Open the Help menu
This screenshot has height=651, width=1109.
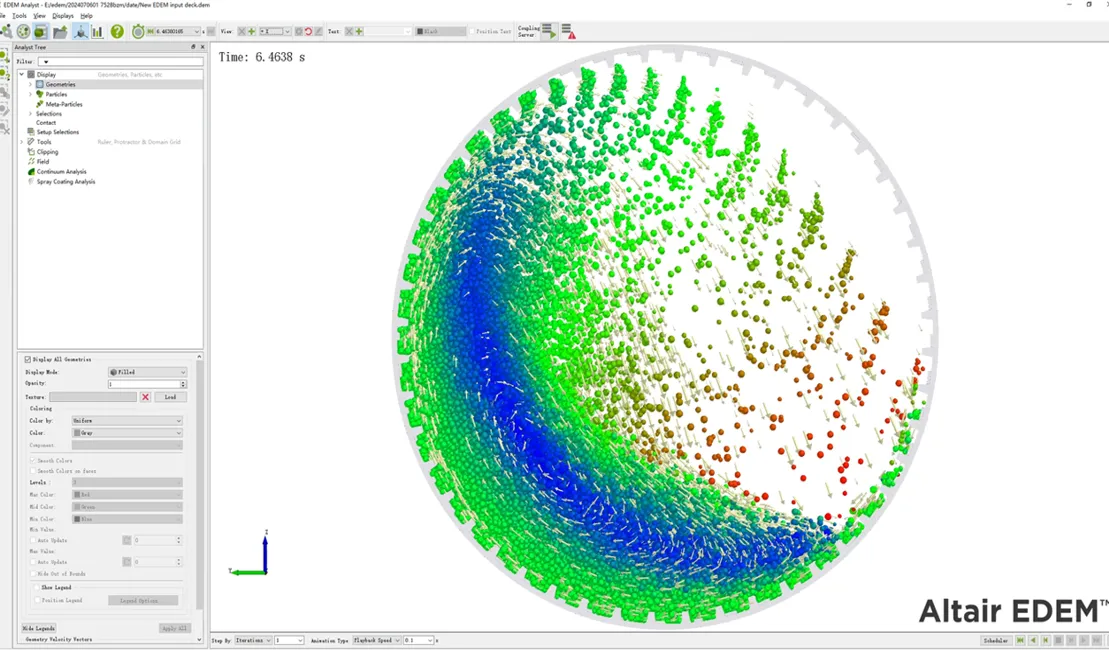point(87,16)
